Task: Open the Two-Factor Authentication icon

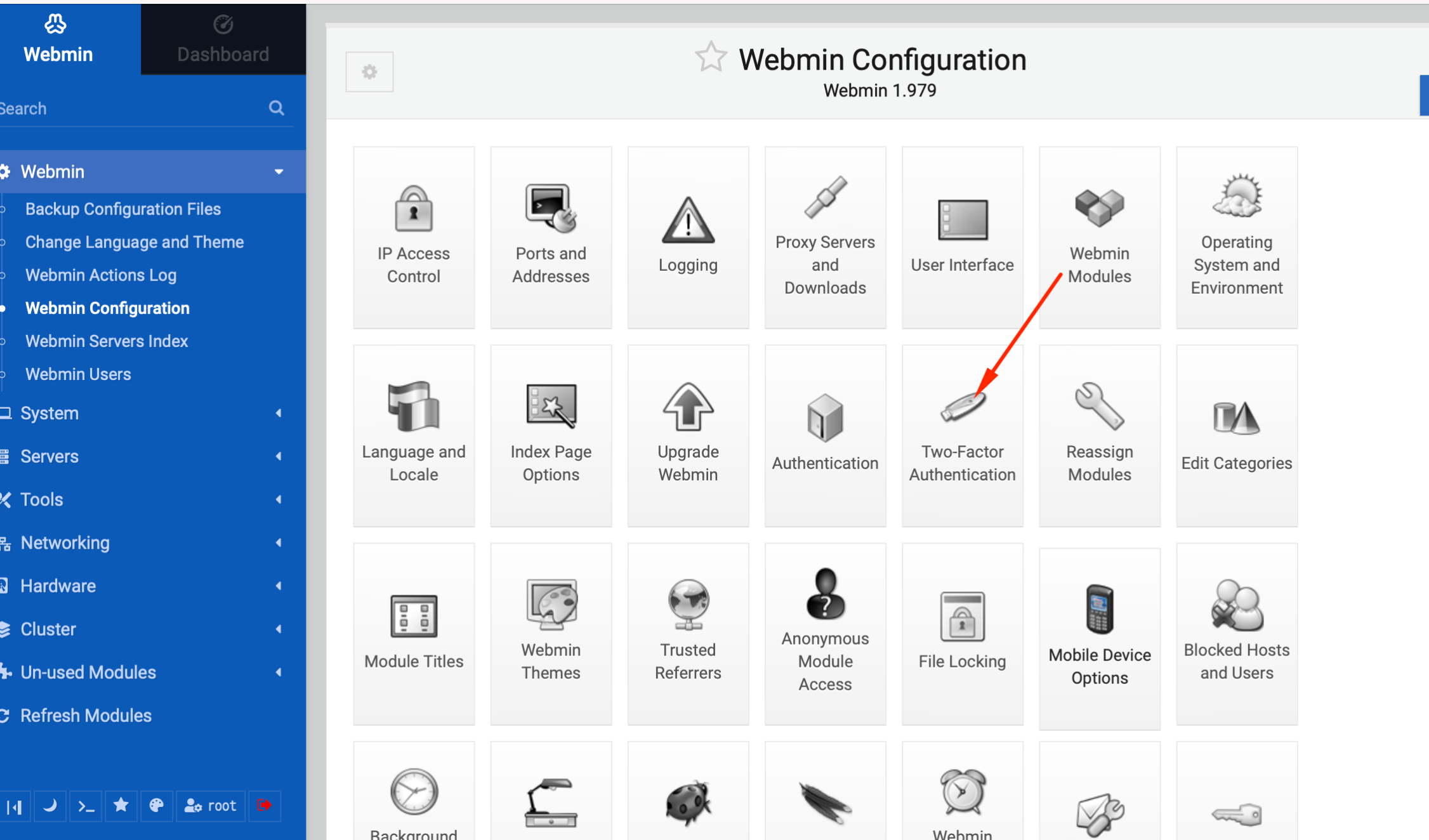Action: (x=963, y=406)
